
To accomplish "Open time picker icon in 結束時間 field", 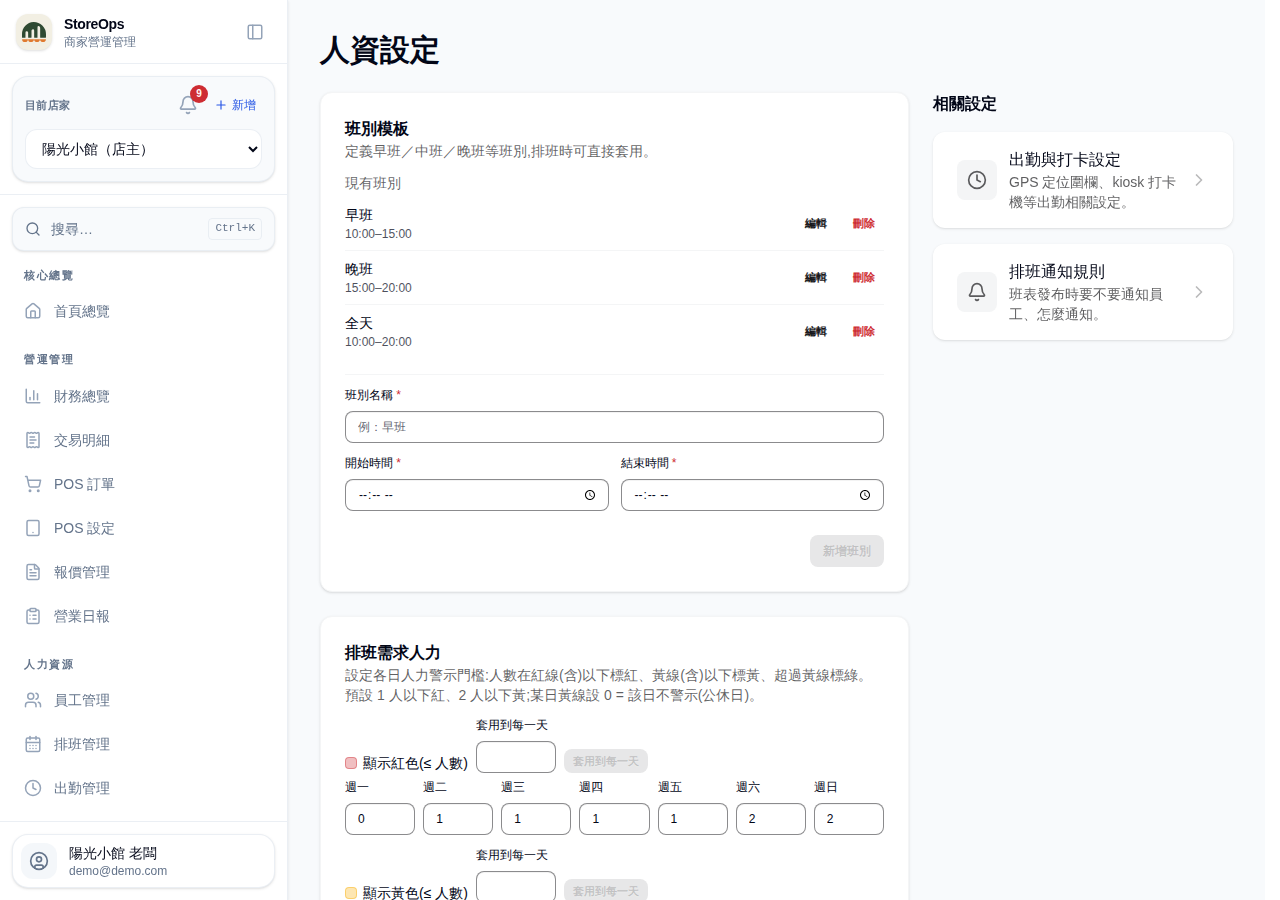I will 865,495.
